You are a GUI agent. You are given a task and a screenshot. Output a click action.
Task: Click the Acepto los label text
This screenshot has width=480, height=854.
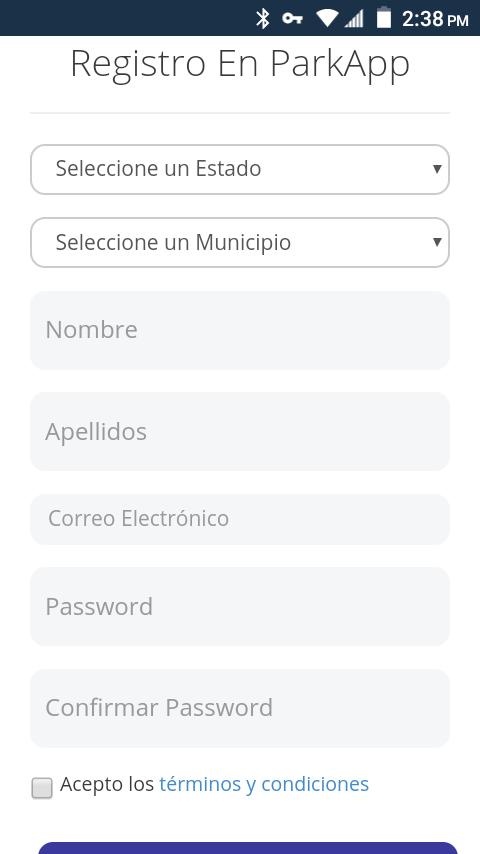[x=107, y=784]
